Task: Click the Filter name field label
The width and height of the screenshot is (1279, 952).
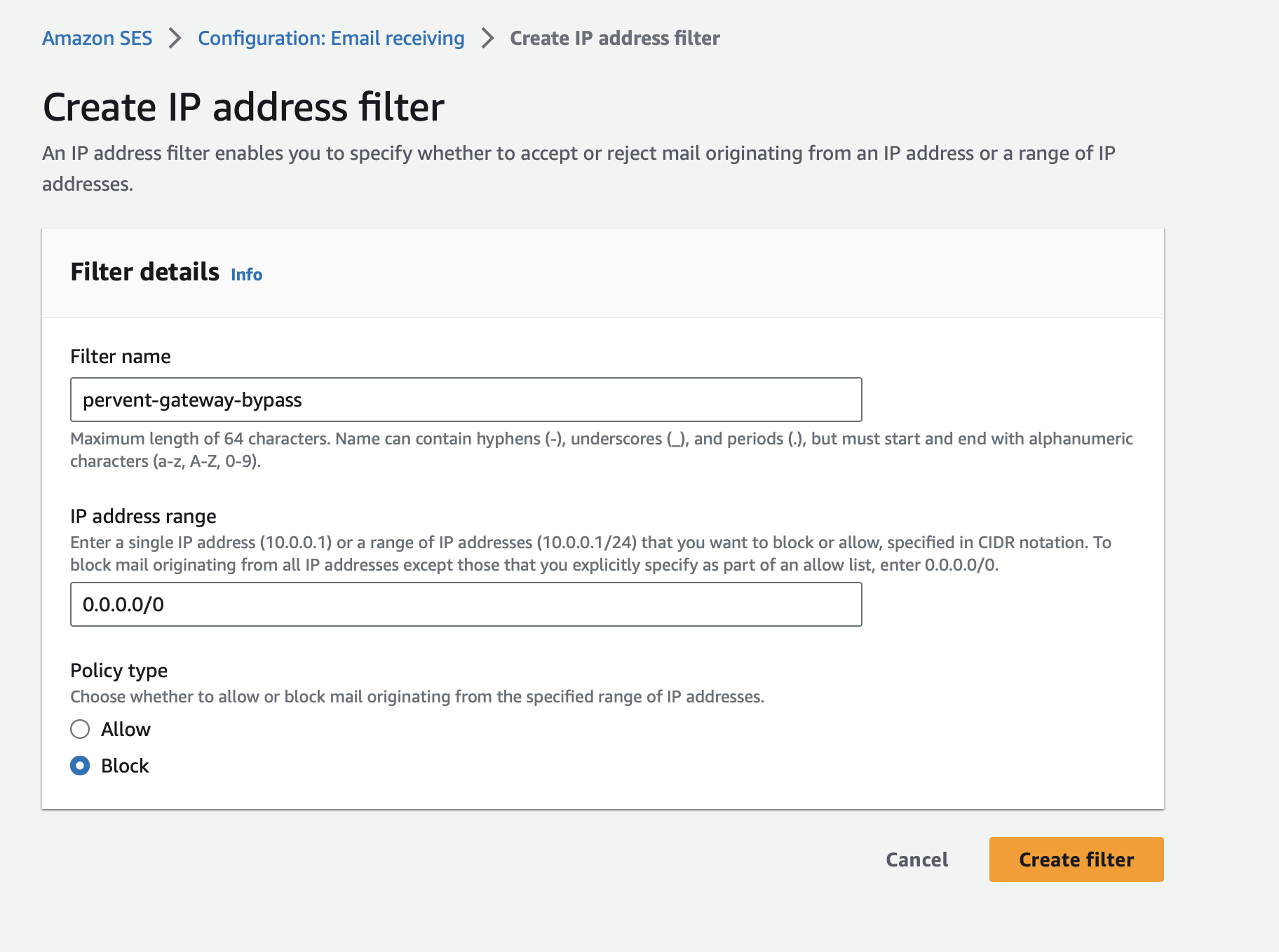Action: coord(121,356)
